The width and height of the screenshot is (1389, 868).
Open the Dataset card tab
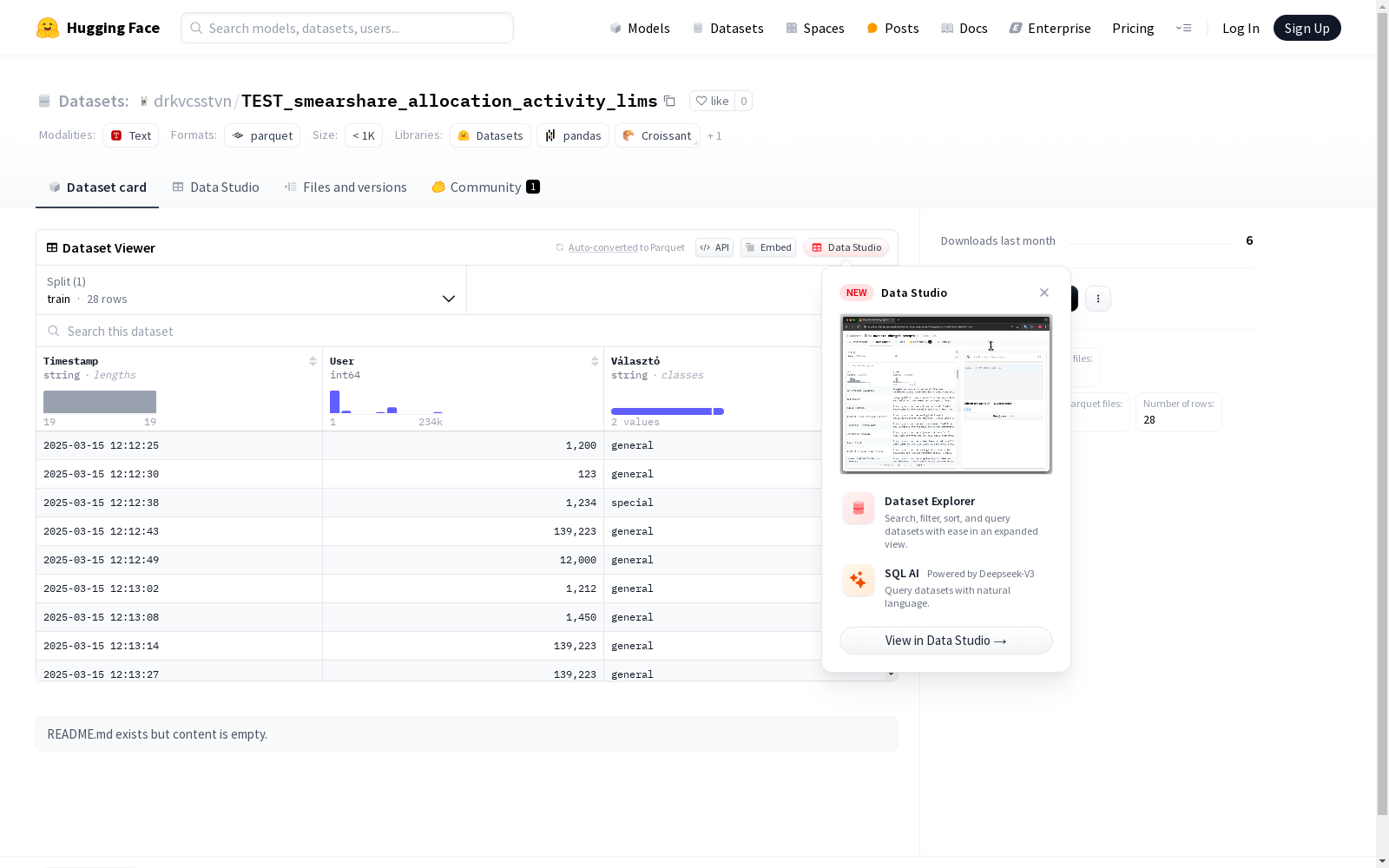pyautogui.click(x=97, y=187)
